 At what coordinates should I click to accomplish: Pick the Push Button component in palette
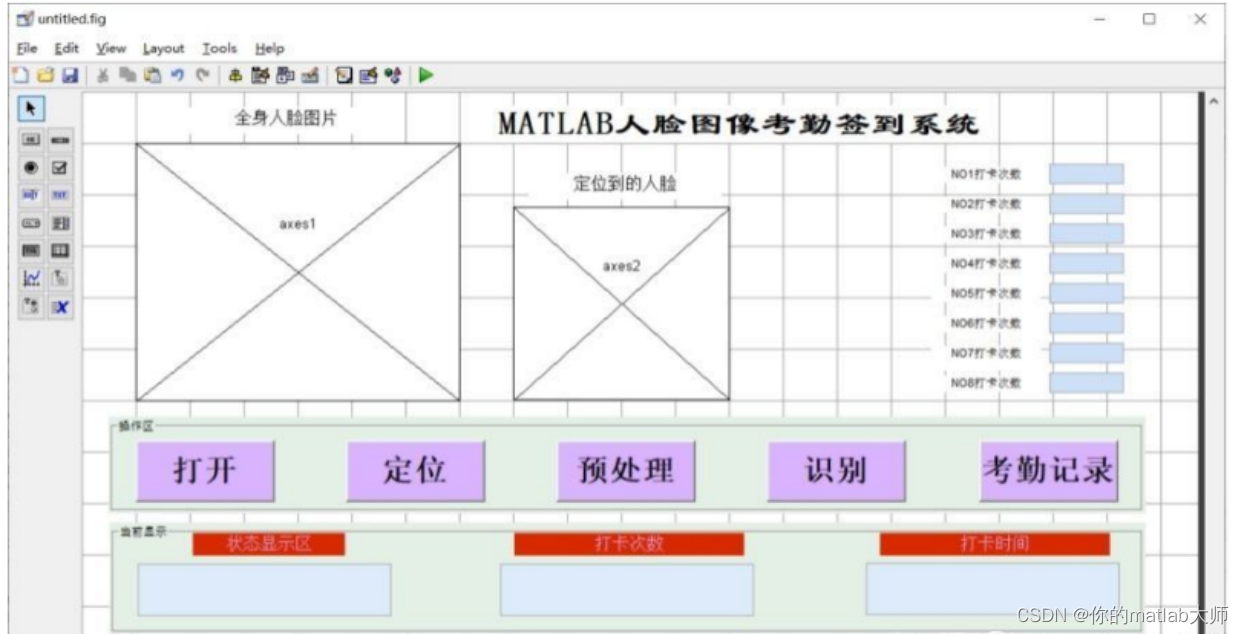(x=31, y=141)
